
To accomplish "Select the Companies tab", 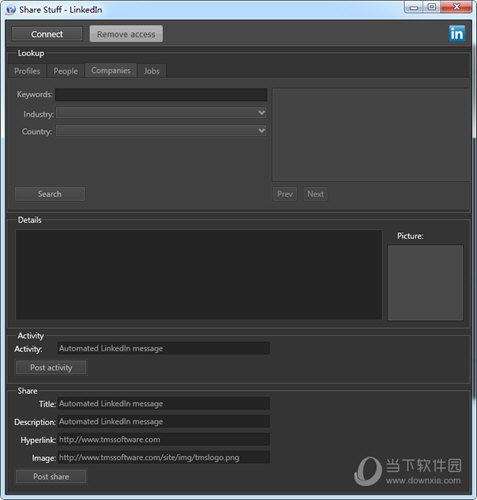I will [x=111, y=70].
